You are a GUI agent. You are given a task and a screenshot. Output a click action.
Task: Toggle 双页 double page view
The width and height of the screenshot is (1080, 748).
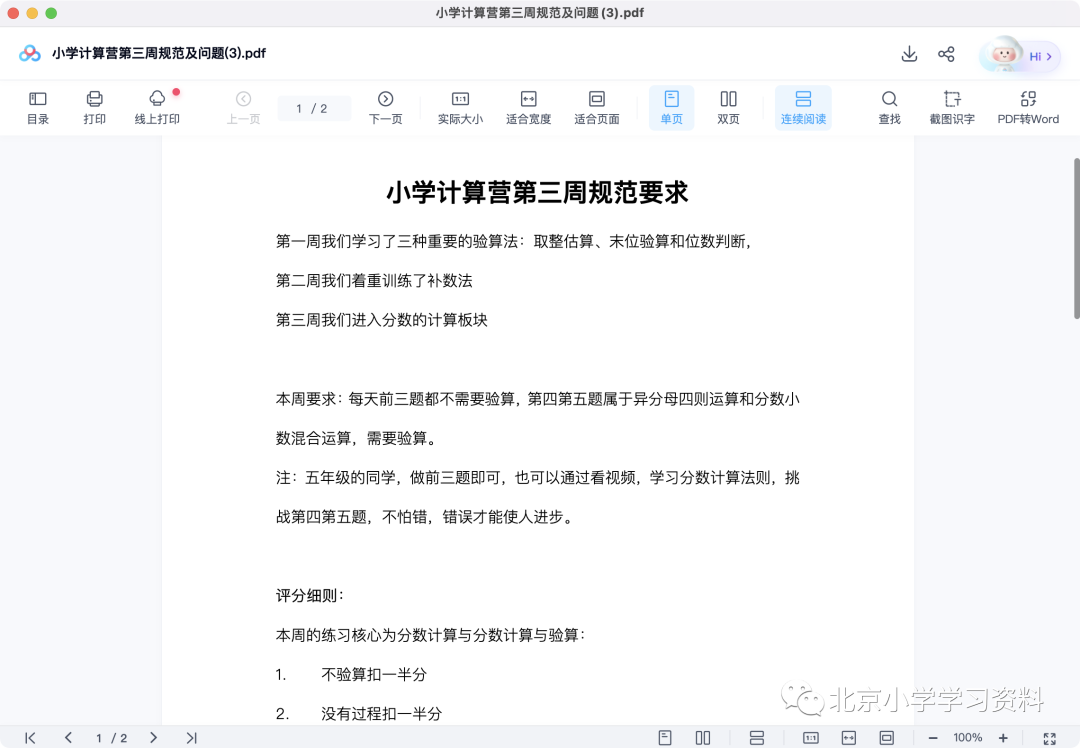click(x=728, y=108)
